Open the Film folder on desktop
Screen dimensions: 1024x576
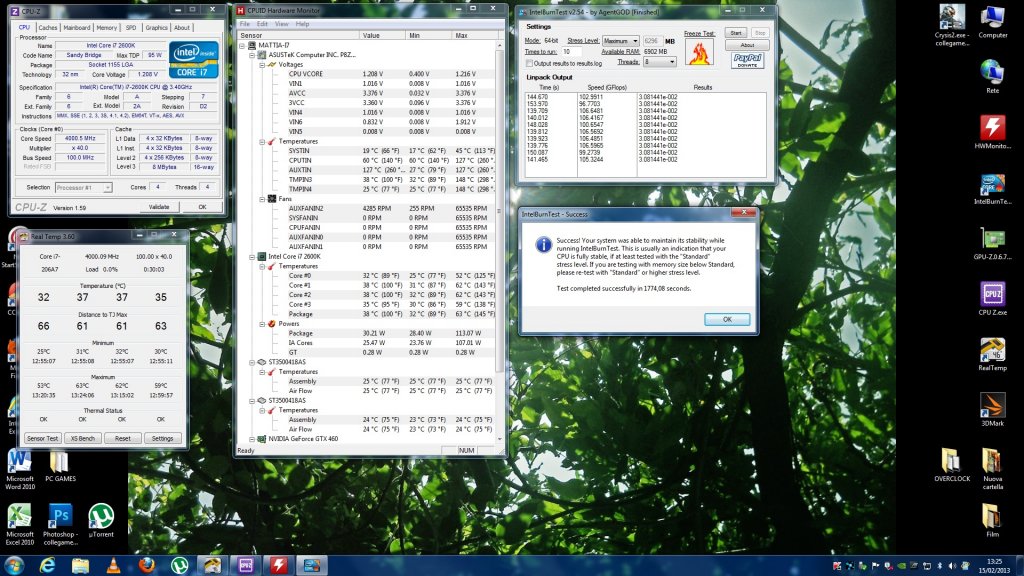tap(992, 521)
